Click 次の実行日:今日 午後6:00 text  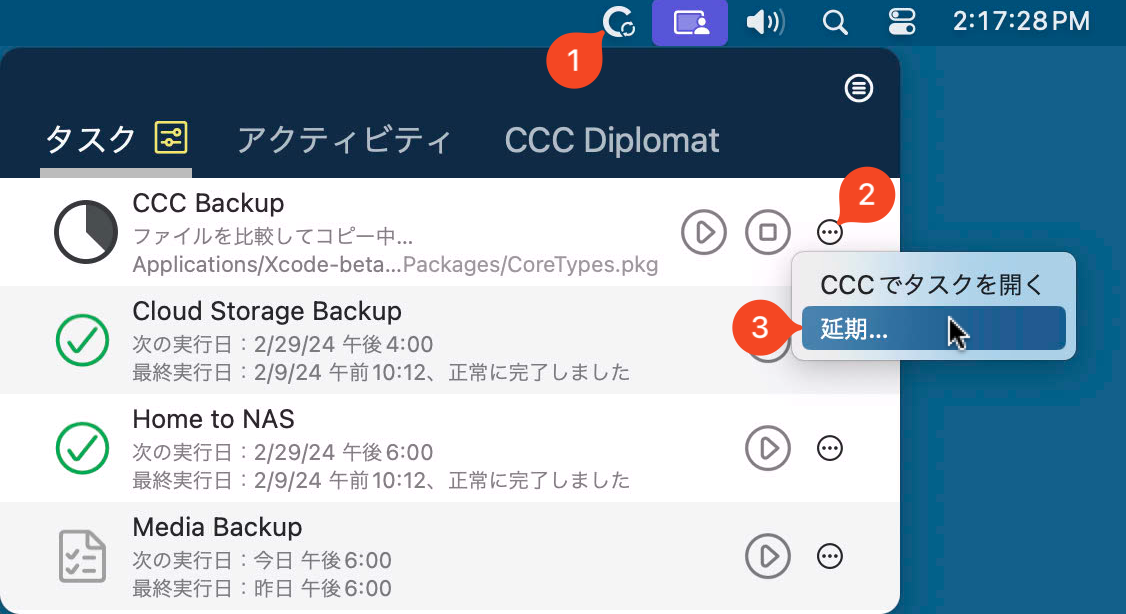pos(262,559)
